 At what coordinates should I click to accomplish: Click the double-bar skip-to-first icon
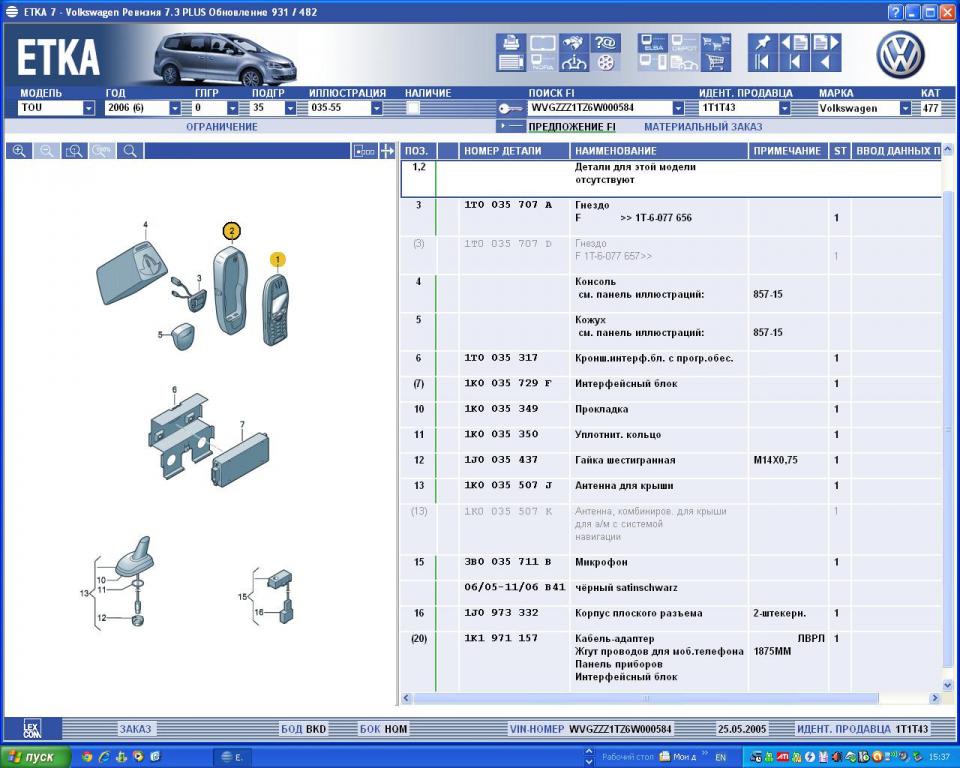click(x=762, y=62)
